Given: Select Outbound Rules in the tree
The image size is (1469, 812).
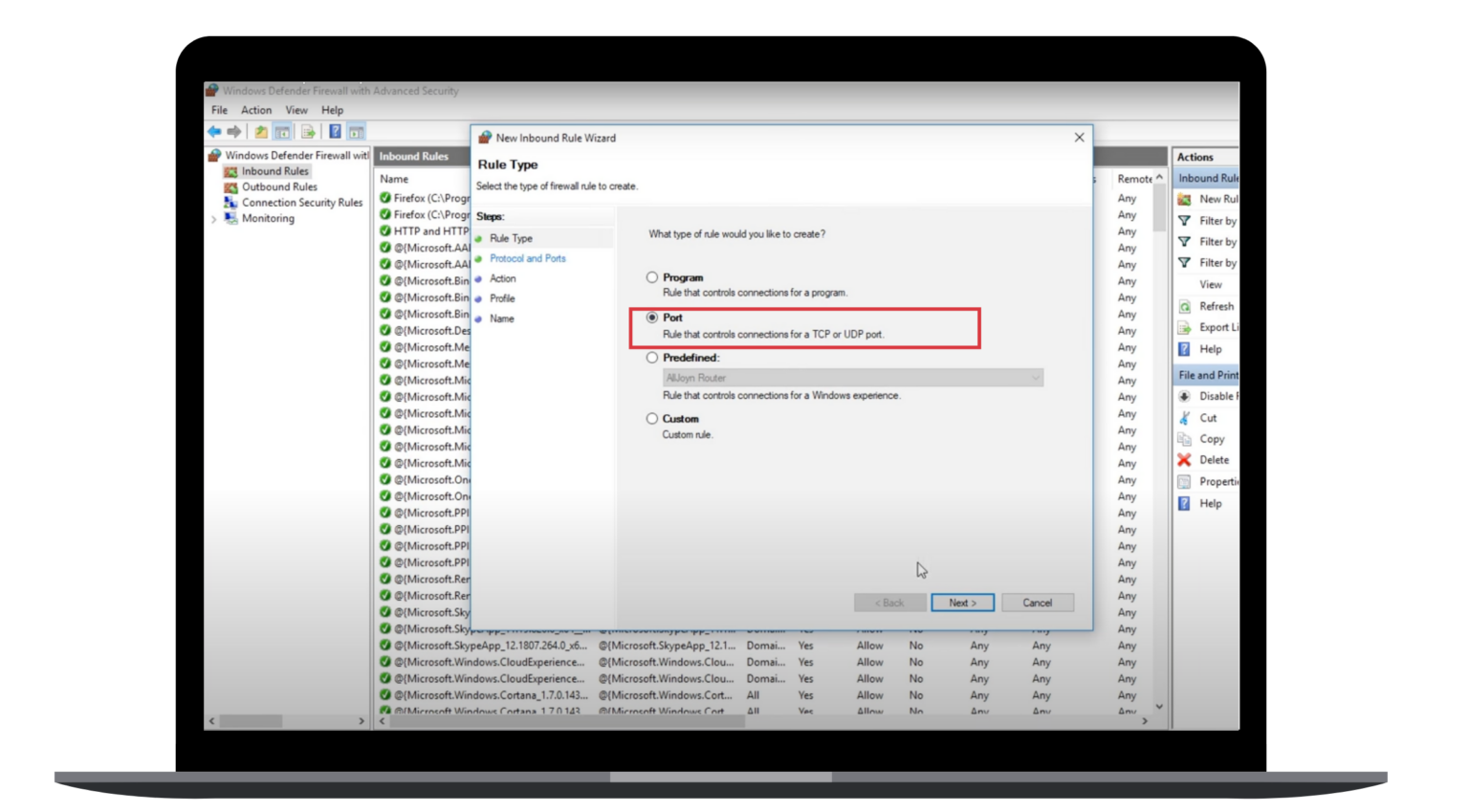Looking at the screenshot, I should (x=278, y=187).
